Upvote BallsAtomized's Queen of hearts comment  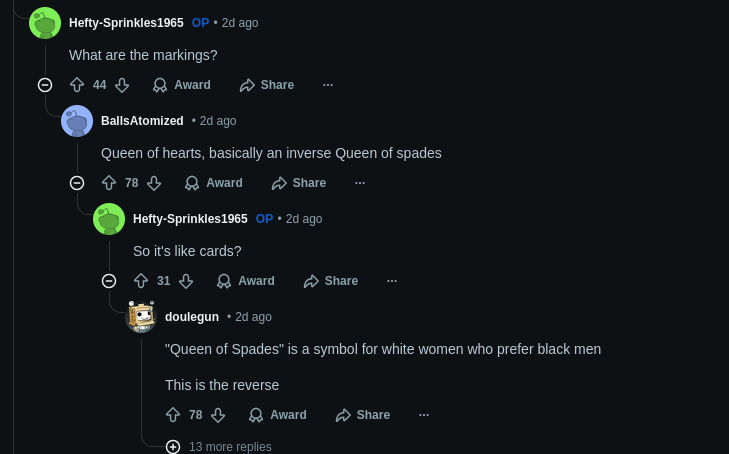coord(109,183)
